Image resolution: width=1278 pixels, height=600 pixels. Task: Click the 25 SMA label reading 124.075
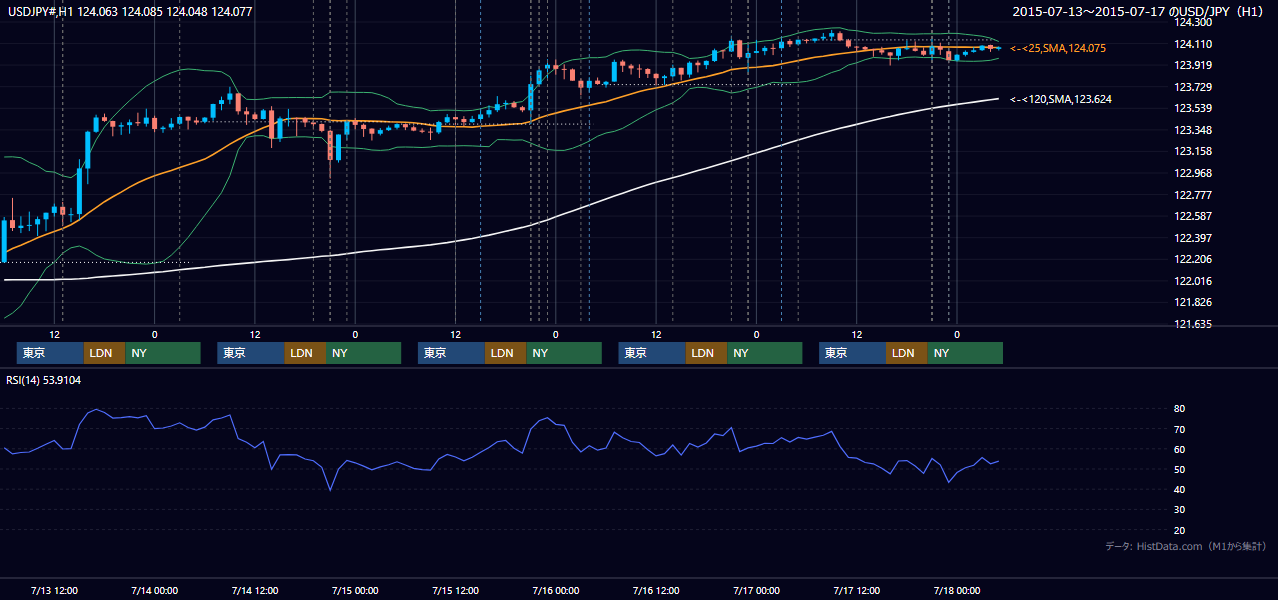(x=1060, y=48)
